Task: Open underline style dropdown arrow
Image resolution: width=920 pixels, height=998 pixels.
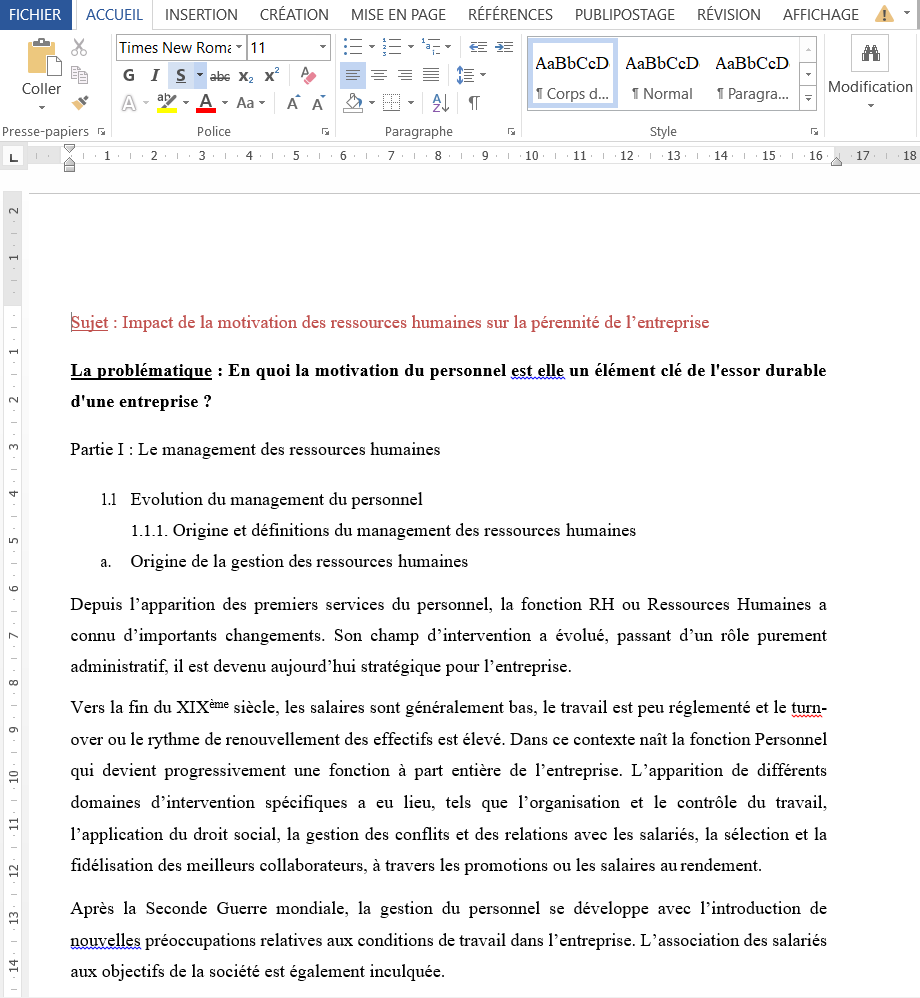Action: [x=199, y=76]
